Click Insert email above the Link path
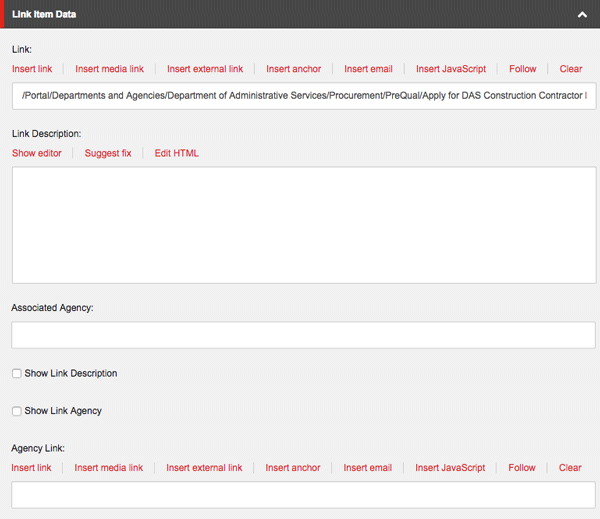The width and height of the screenshot is (600, 519). coord(368,69)
